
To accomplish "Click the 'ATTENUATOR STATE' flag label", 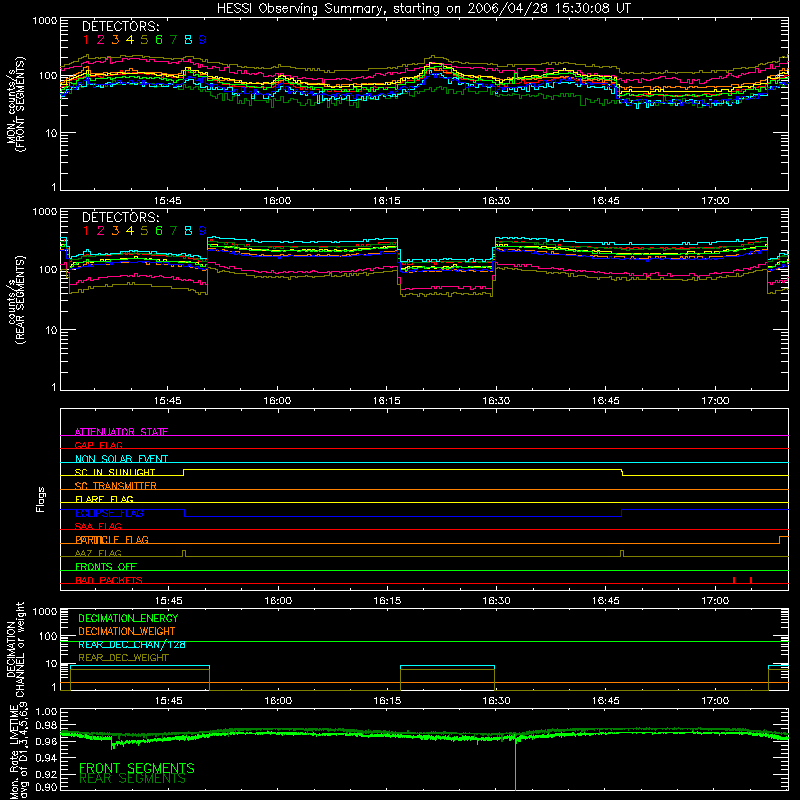I will point(121,432).
